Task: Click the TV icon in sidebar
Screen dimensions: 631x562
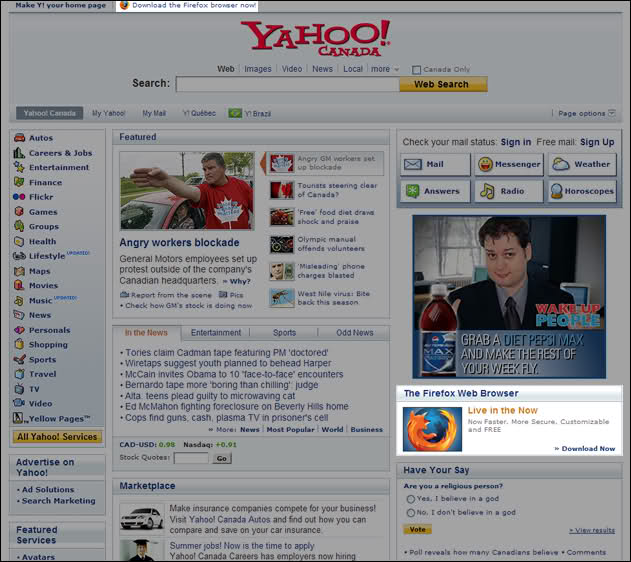Action: pos(19,389)
